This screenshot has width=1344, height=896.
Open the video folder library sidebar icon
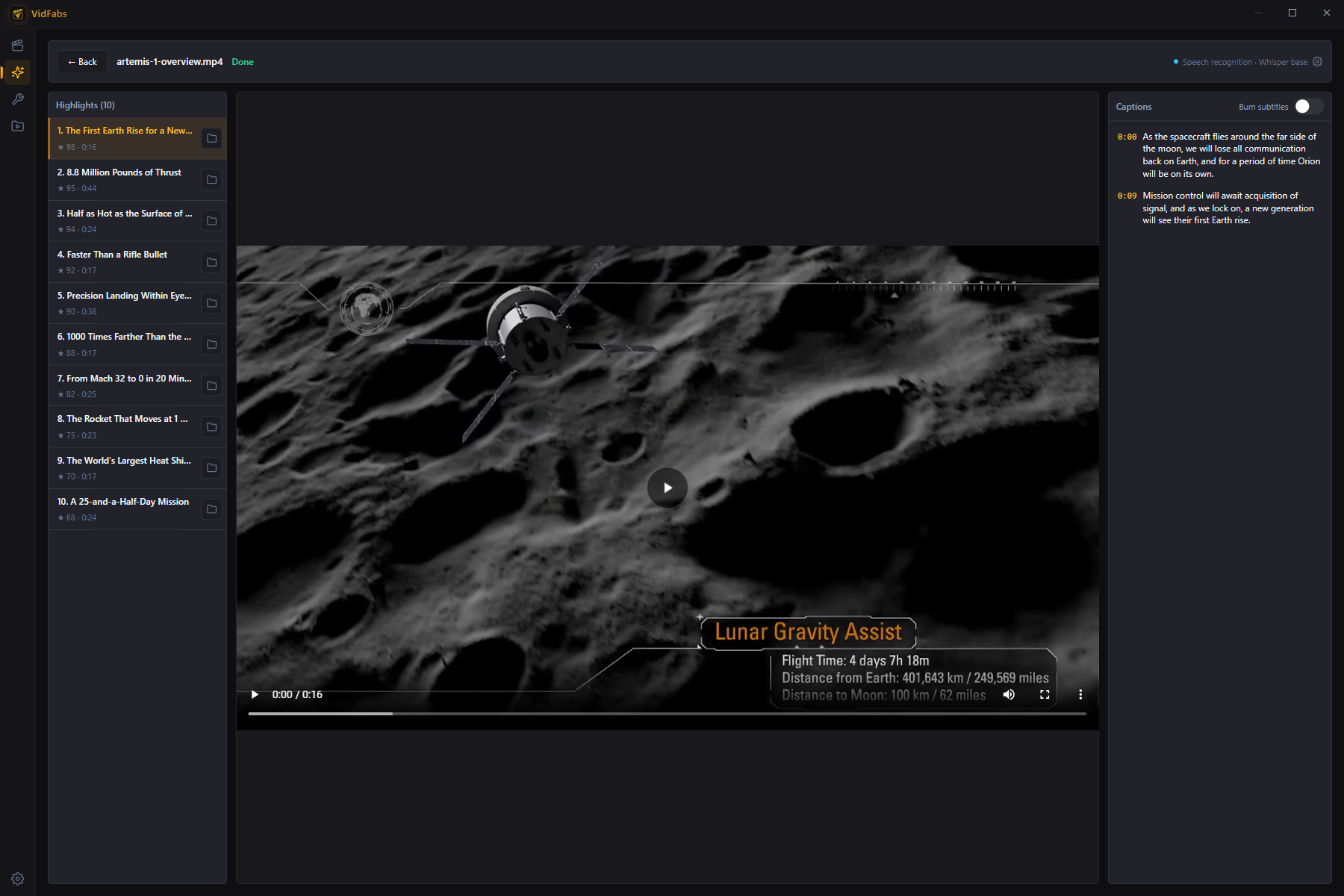tap(18, 126)
